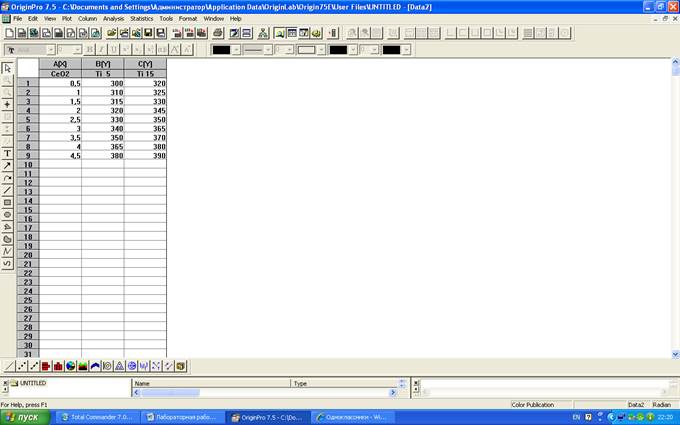Open the font size dropdown
The width and height of the screenshot is (680, 425).
pyautogui.click(x=77, y=50)
